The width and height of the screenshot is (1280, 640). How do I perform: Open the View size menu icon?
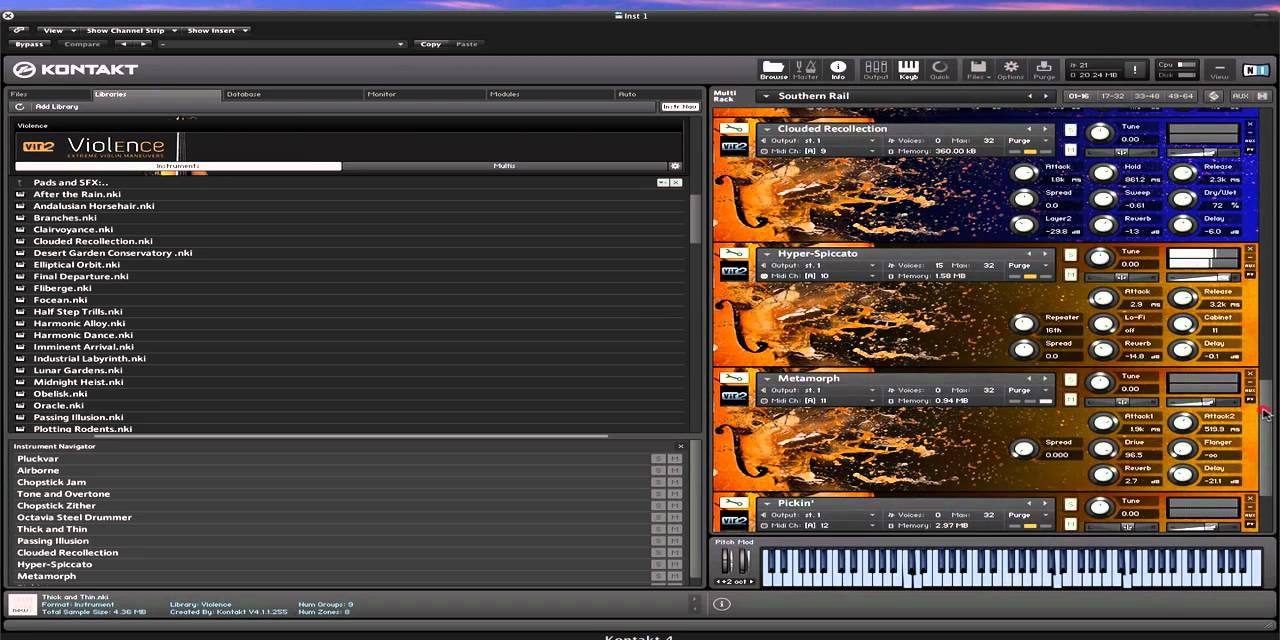[1219, 69]
